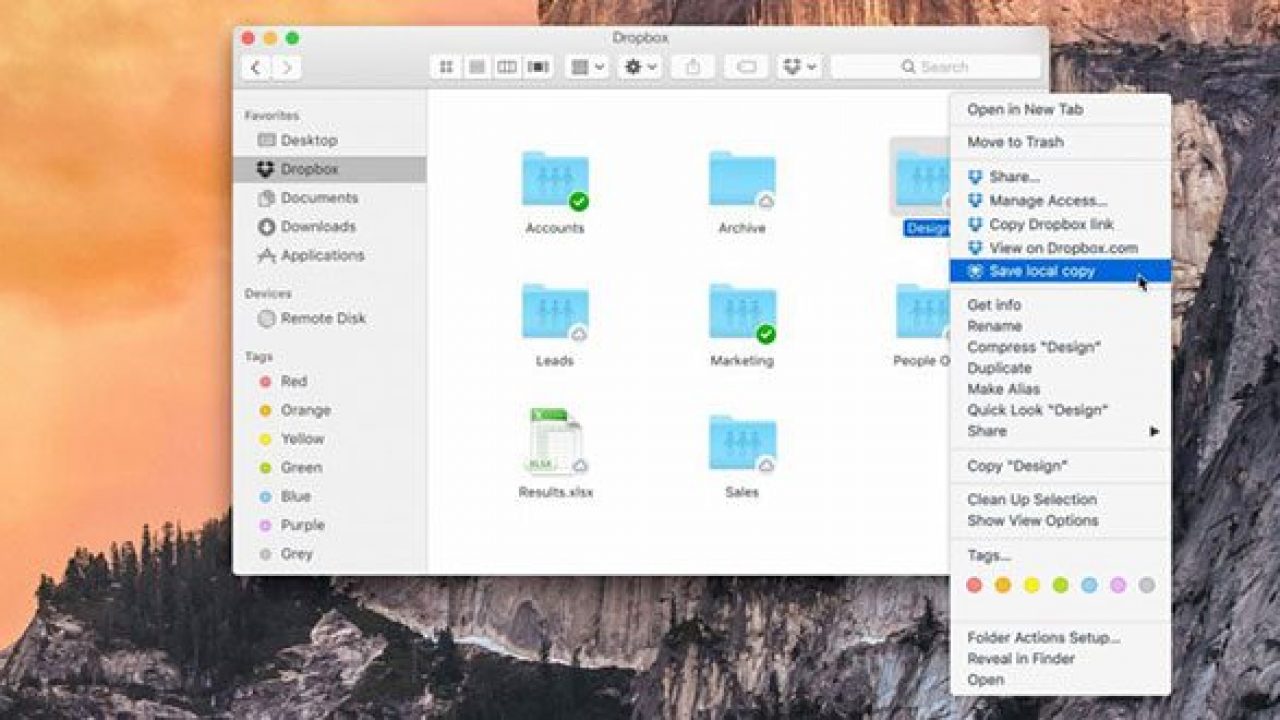
Task: Apply the red tag color in context menu
Action: pos(975,585)
